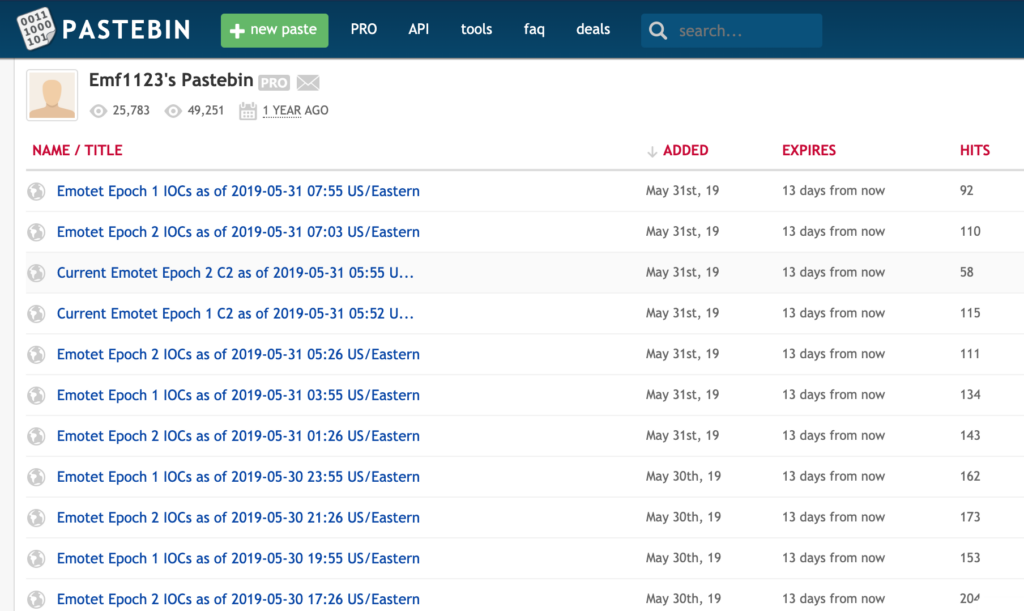This screenshot has height=611, width=1024.
Task: Open Current Emotet Epoch 2 C2 05:55 paste
Action: pyautogui.click(x=235, y=273)
